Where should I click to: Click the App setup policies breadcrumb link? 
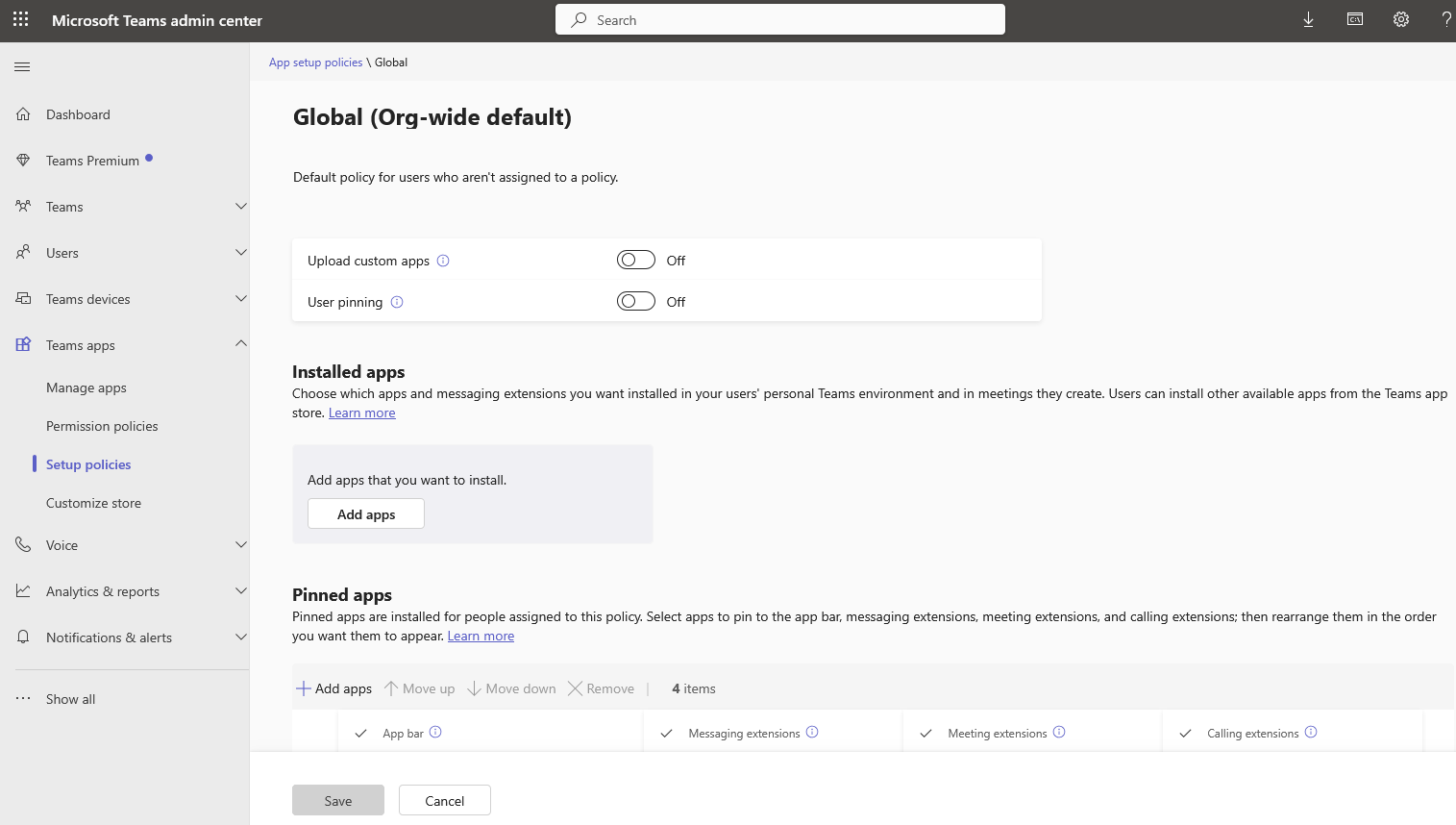click(x=315, y=62)
